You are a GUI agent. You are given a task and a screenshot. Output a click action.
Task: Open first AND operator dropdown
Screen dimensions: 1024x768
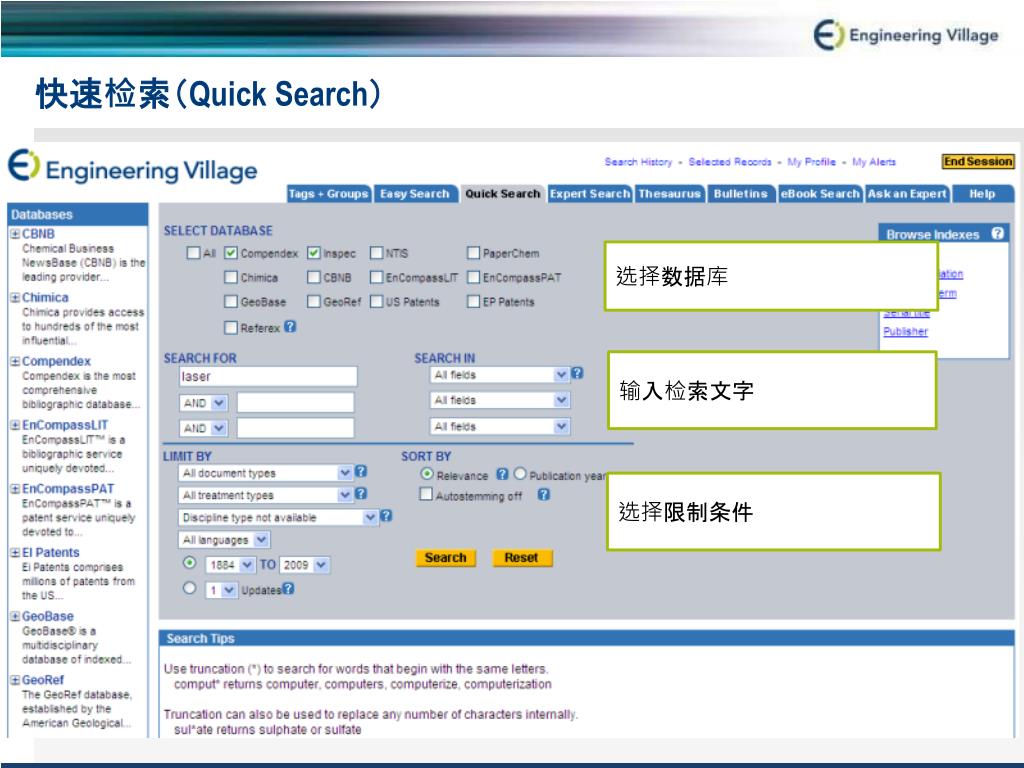click(x=203, y=403)
